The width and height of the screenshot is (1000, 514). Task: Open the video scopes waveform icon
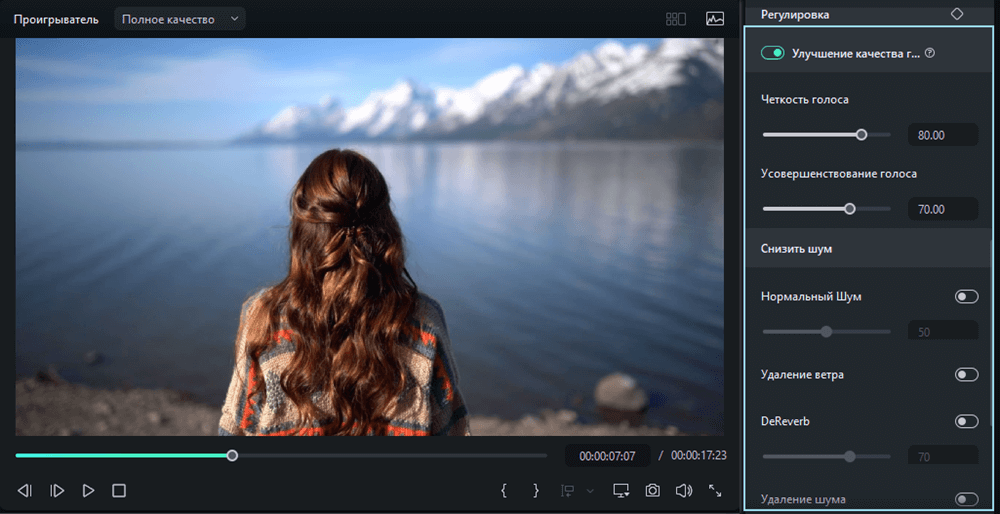(715, 19)
